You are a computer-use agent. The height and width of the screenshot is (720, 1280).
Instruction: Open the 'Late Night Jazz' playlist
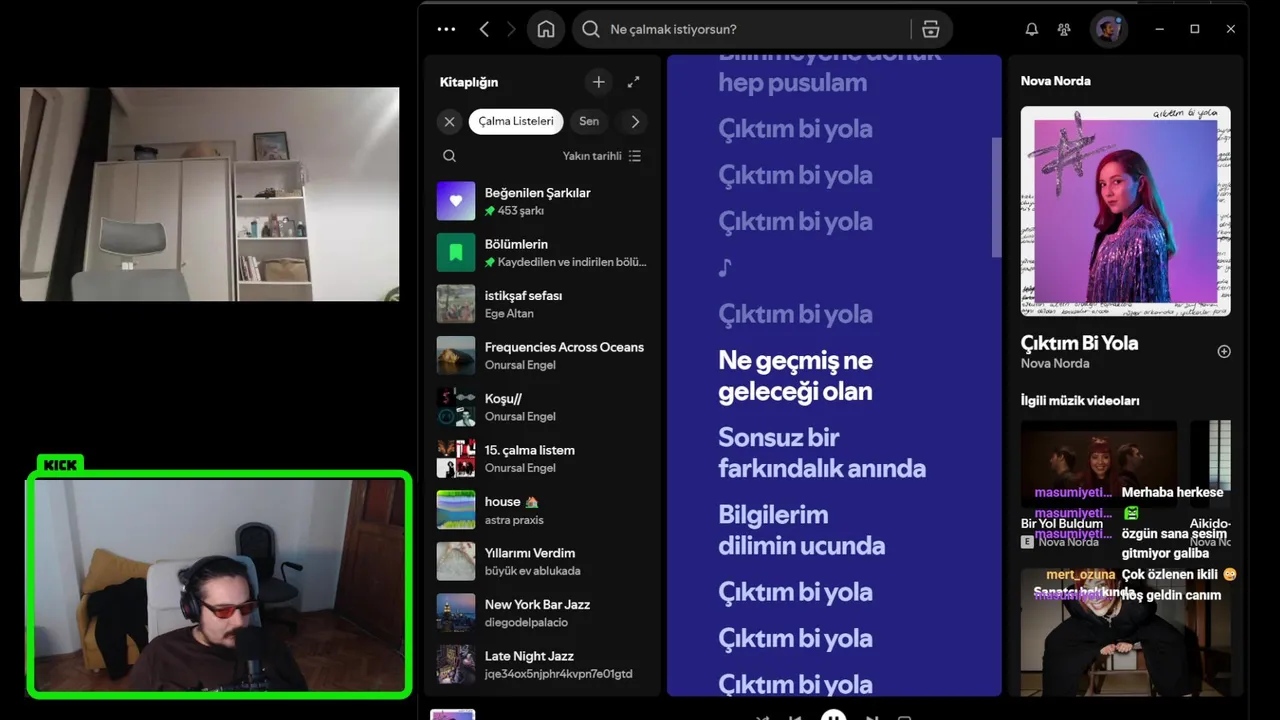click(x=542, y=665)
